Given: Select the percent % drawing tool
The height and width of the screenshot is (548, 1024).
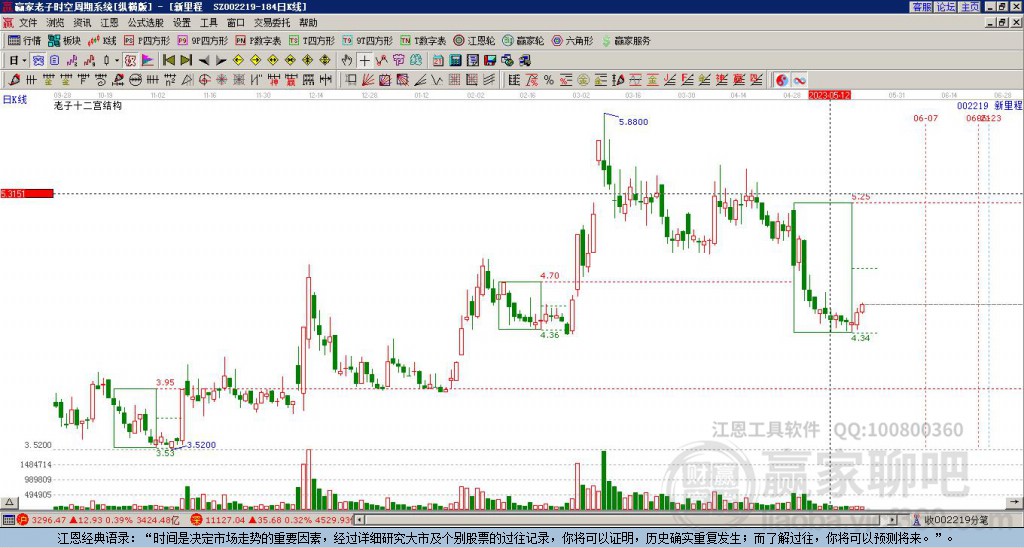Looking at the screenshot, I should click(549, 80).
